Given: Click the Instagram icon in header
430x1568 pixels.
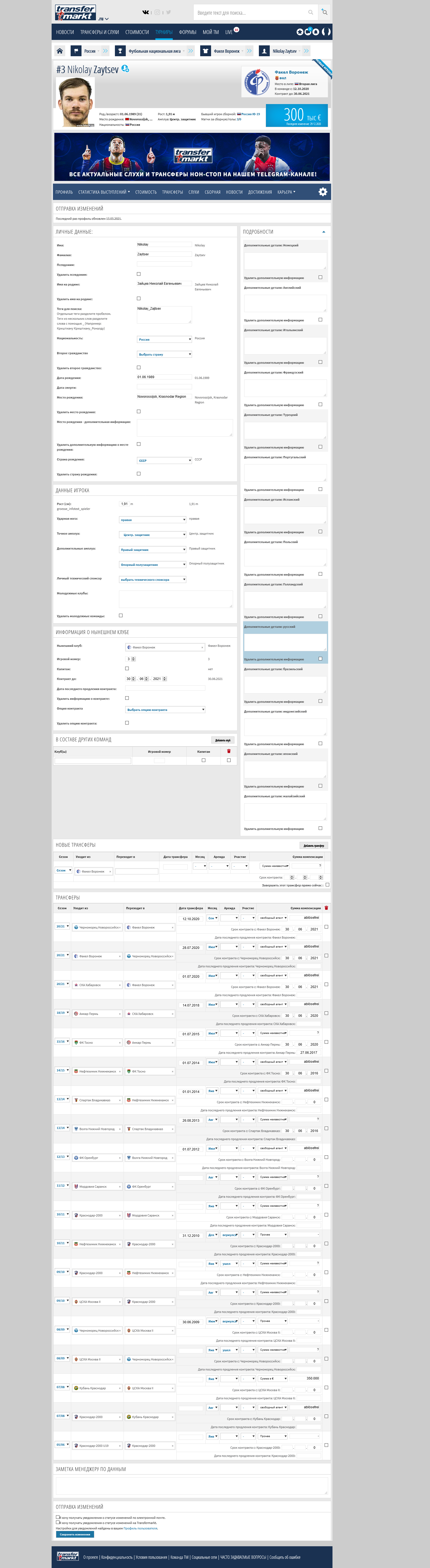Looking at the screenshot, I should 157,12.
